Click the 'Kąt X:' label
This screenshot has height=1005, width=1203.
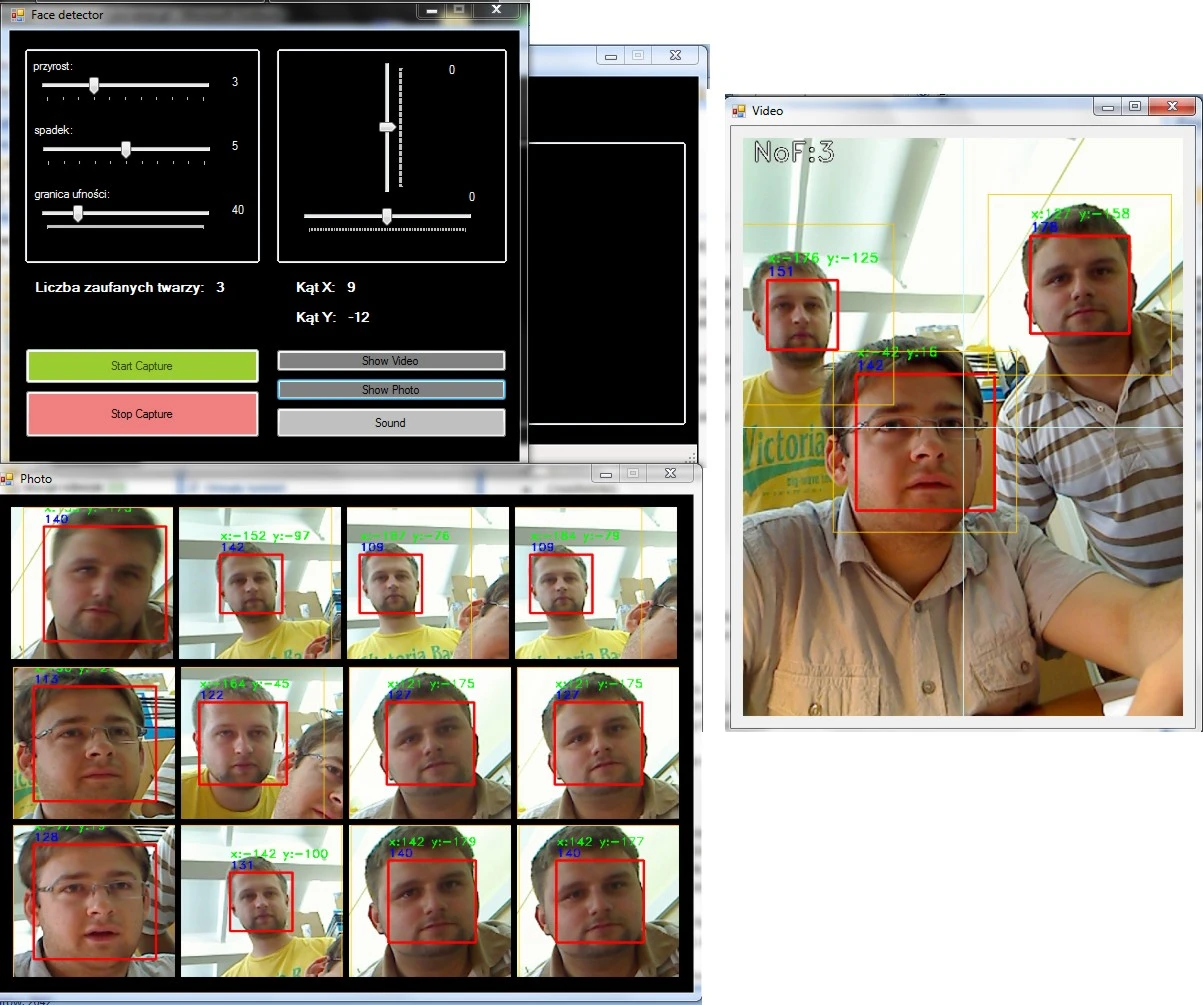313,288
